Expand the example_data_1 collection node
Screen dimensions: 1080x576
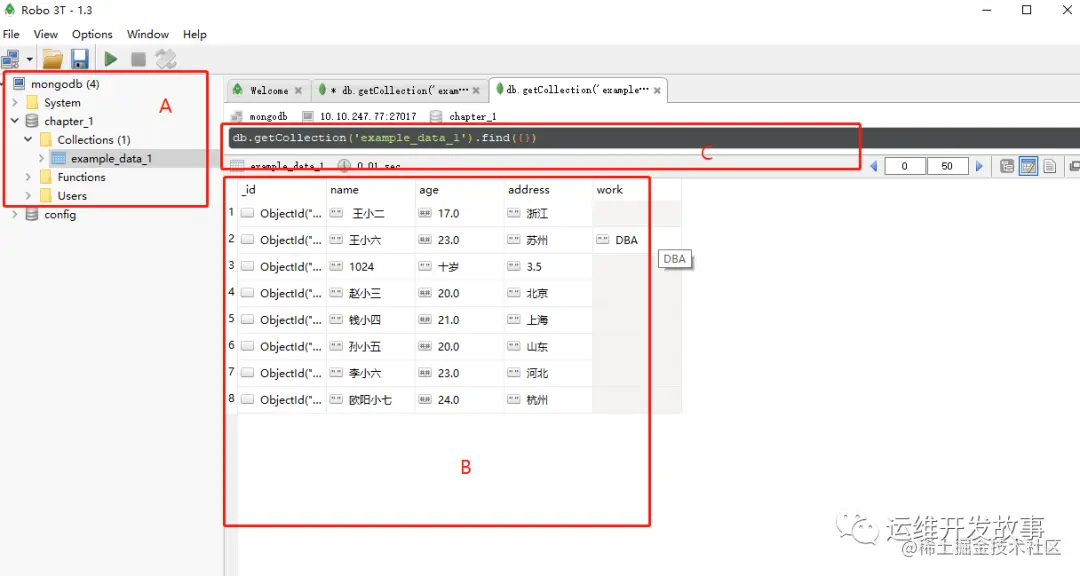pos(41,158)
